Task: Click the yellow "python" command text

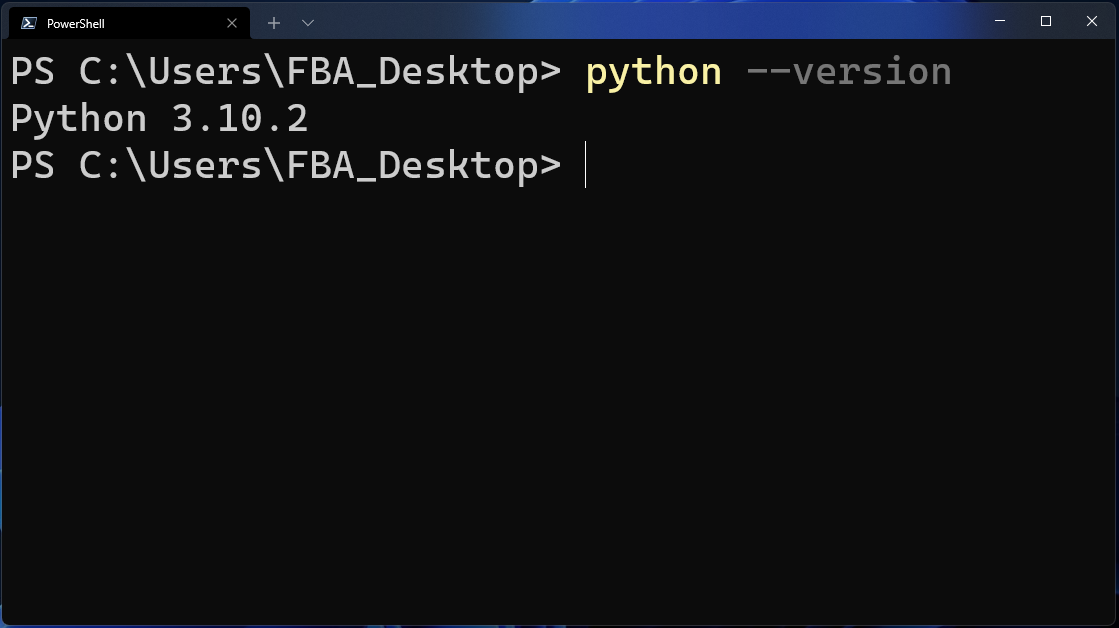Action: (x=652, y=70)
